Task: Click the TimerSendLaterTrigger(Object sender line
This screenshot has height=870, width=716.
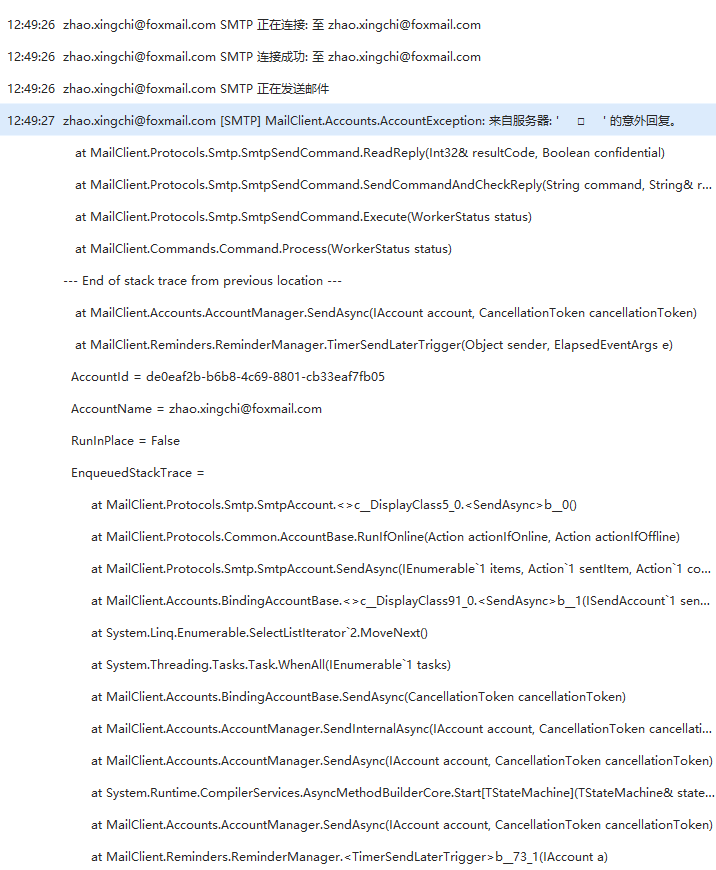Action: pyautogui.click(x=374, y=345)
